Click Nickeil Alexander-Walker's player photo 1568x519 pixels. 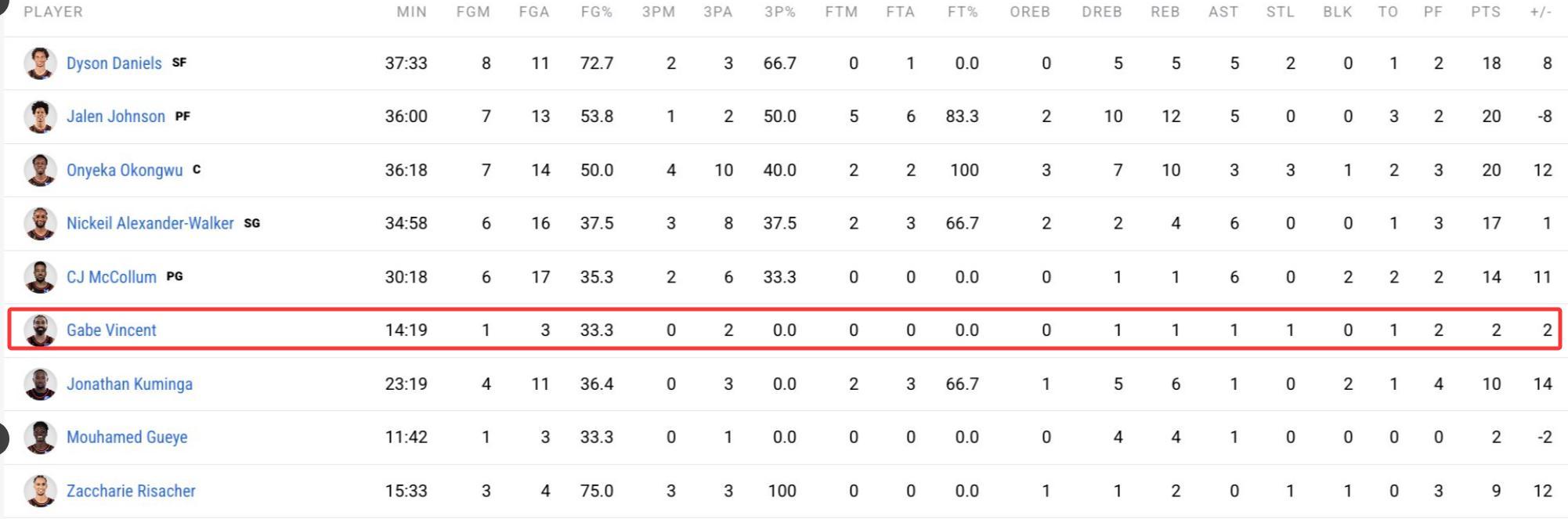pyautogui.click(x=39, y=223)
